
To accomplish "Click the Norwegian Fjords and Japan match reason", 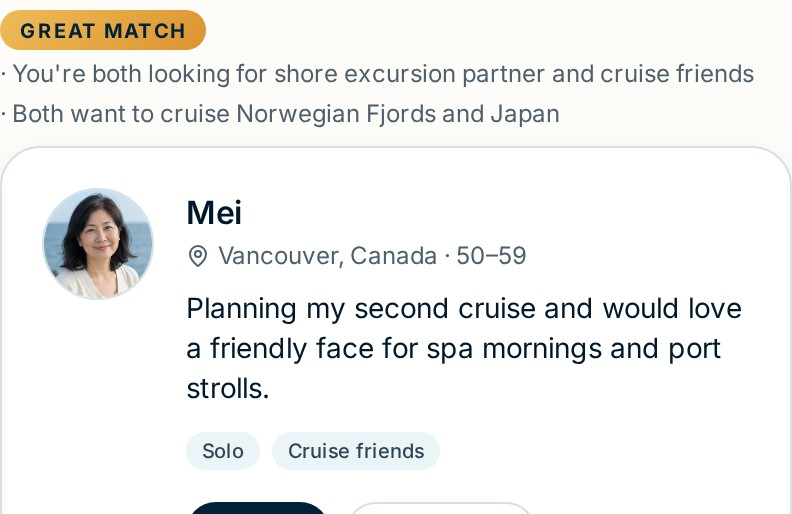I will pyautogui.click(x=286, y=114).
